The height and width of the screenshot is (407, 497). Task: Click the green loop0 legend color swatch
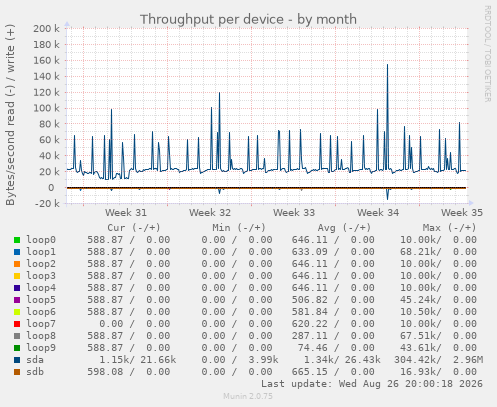click(17, 240)
